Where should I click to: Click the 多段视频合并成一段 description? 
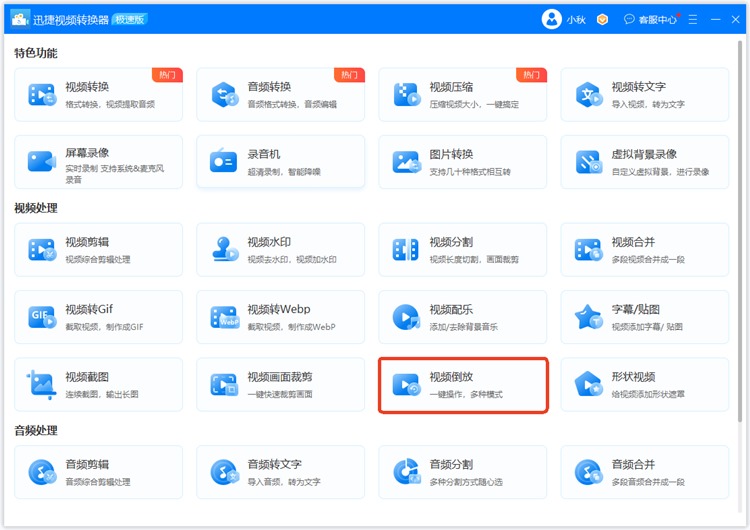pos(648,259)
